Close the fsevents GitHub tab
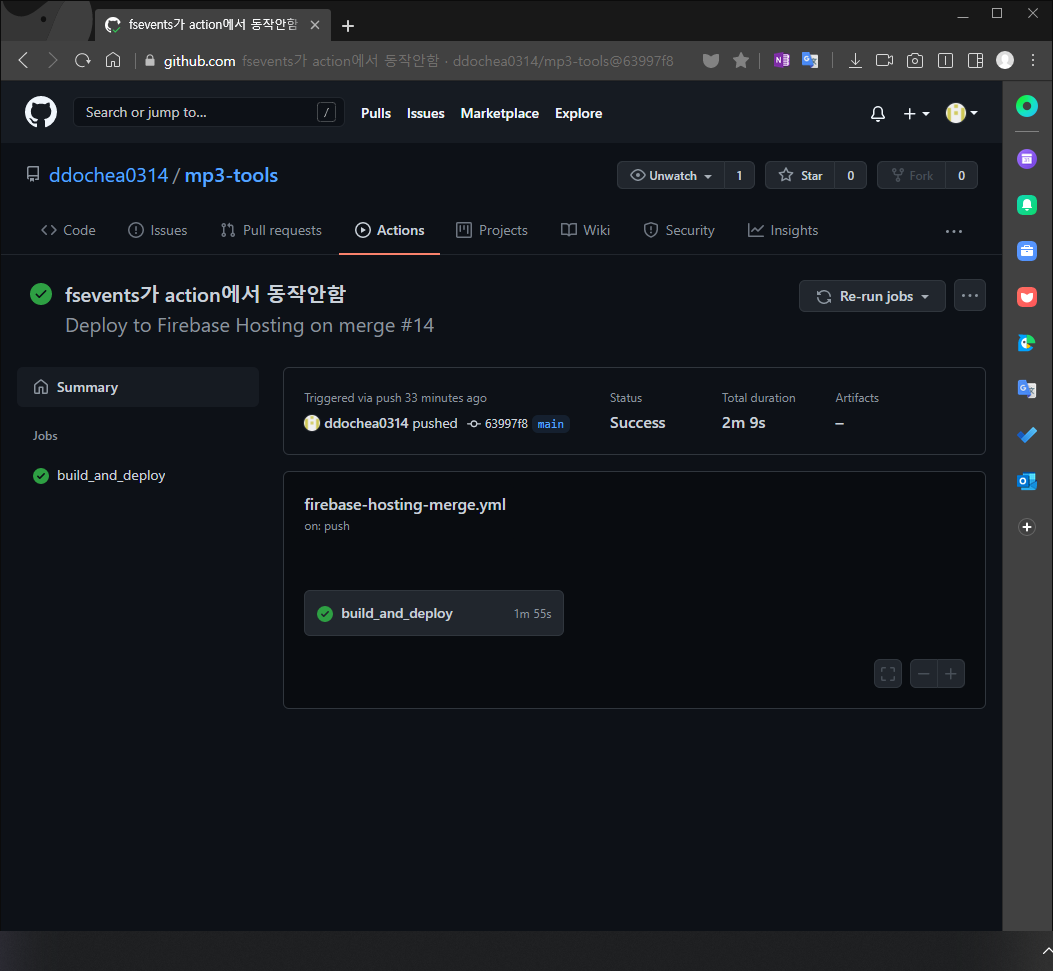The image size is (1053, 971). (314, 25)
